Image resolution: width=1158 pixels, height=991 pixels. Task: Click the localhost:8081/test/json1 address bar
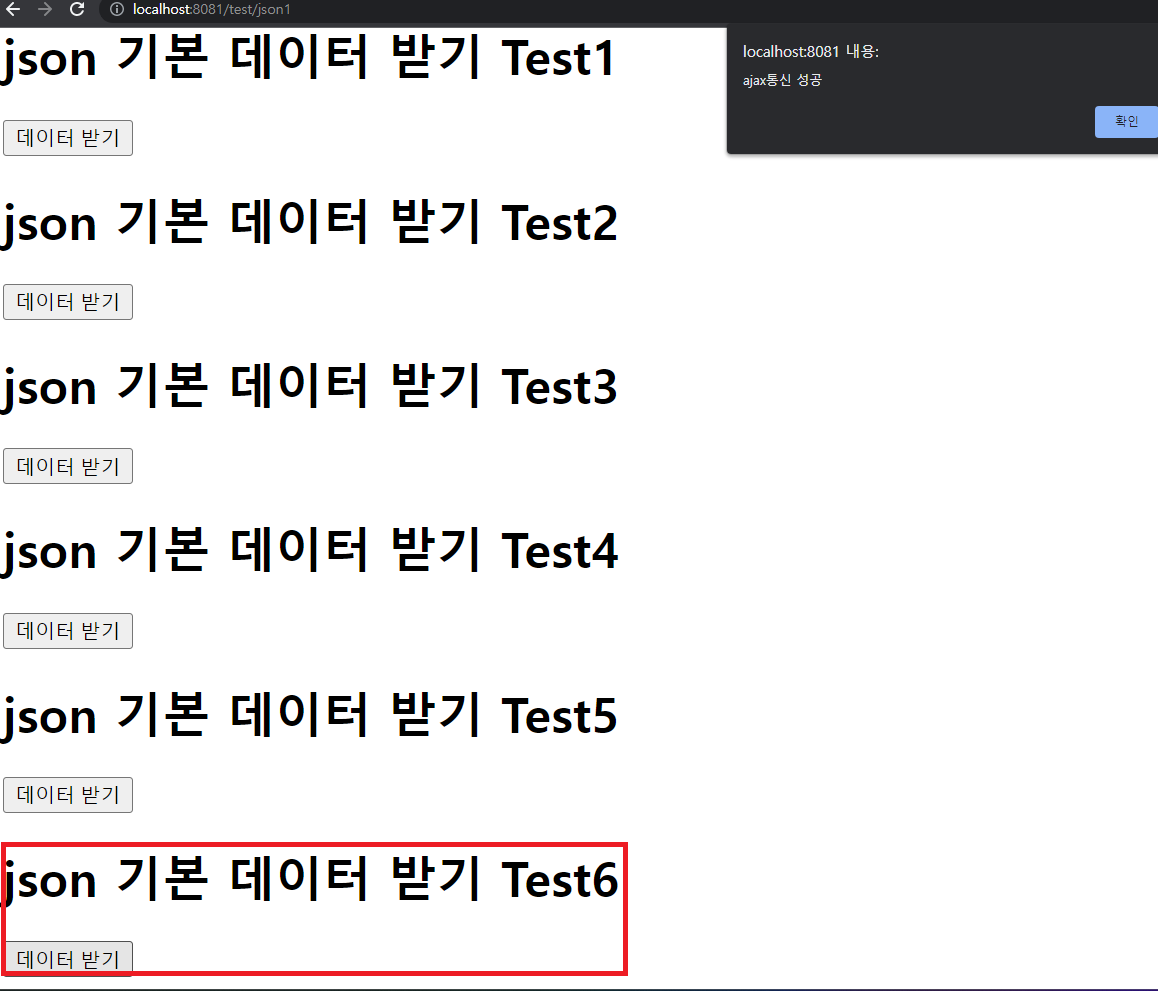pyautogui.click(x=628, y=10)
